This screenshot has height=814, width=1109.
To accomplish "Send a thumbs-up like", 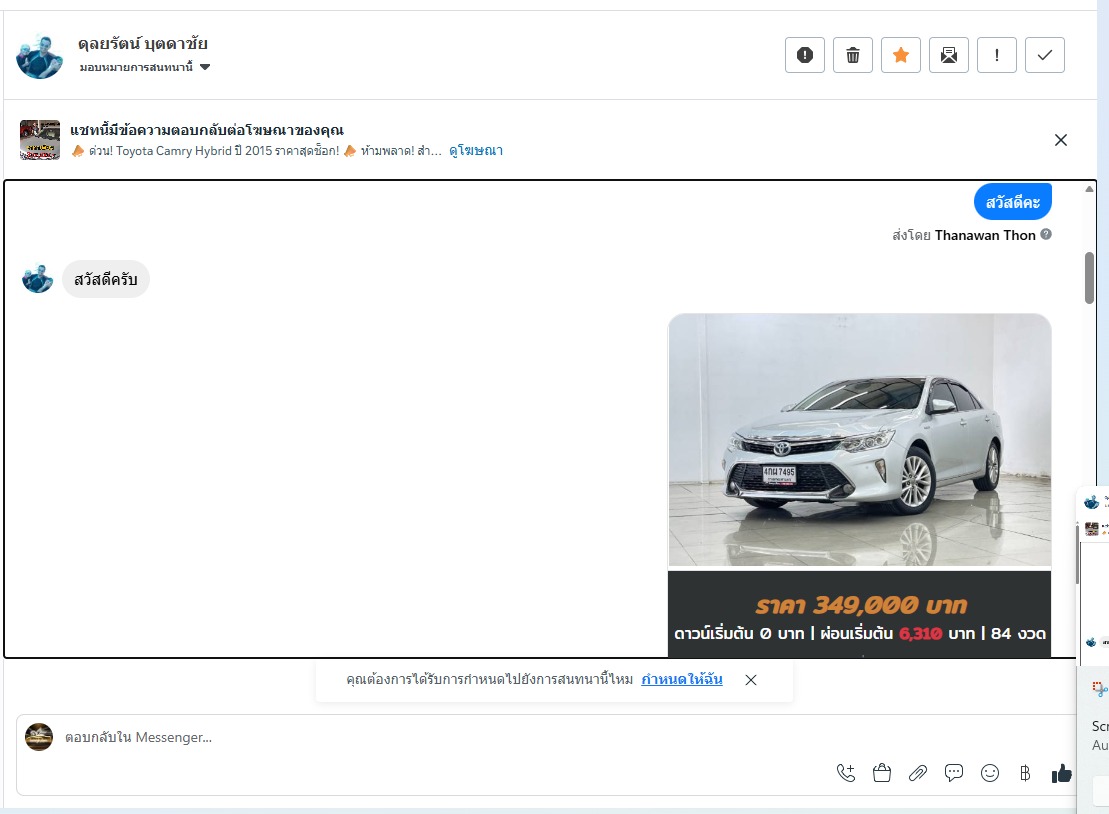I will pyautogui.click(x=1061, y=773).
